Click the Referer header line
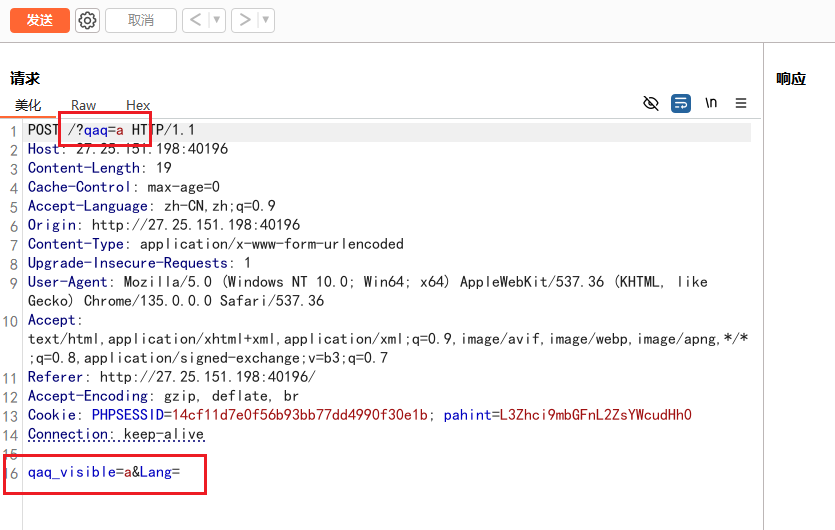The image size is (835, 530). pyautogui.click(x=171, y=377)
